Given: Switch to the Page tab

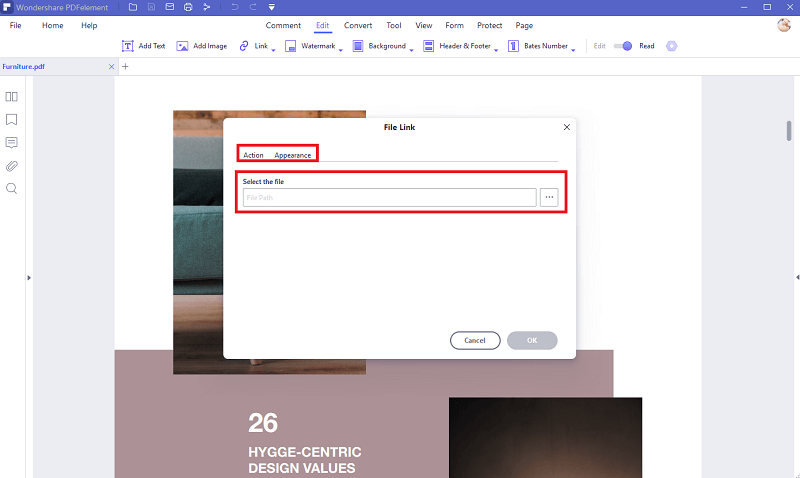Looking at the screenshot, I should coord(524,25).
